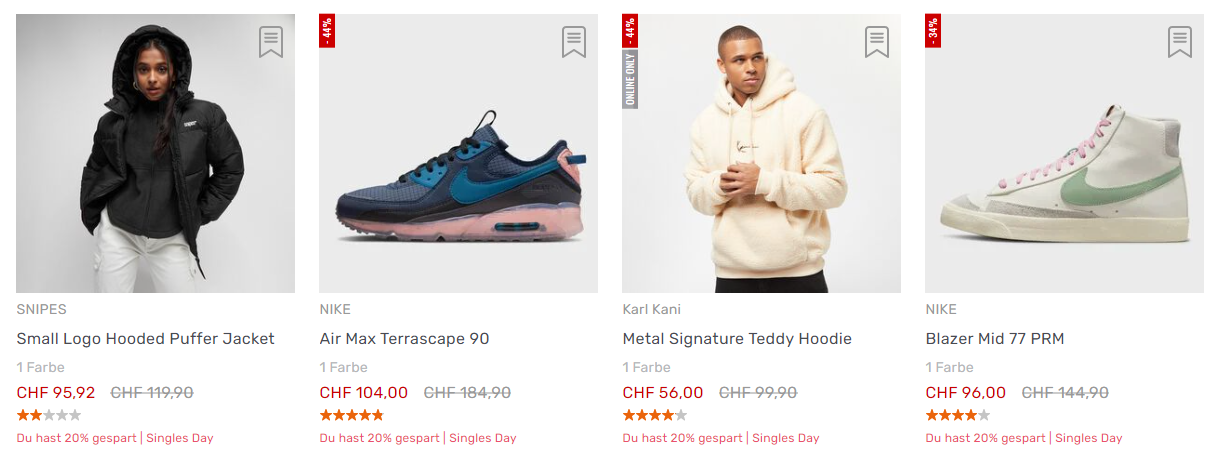Click the puffer jacket's two-star rating
Viewport: 1223px width, 460px height.
48,415
